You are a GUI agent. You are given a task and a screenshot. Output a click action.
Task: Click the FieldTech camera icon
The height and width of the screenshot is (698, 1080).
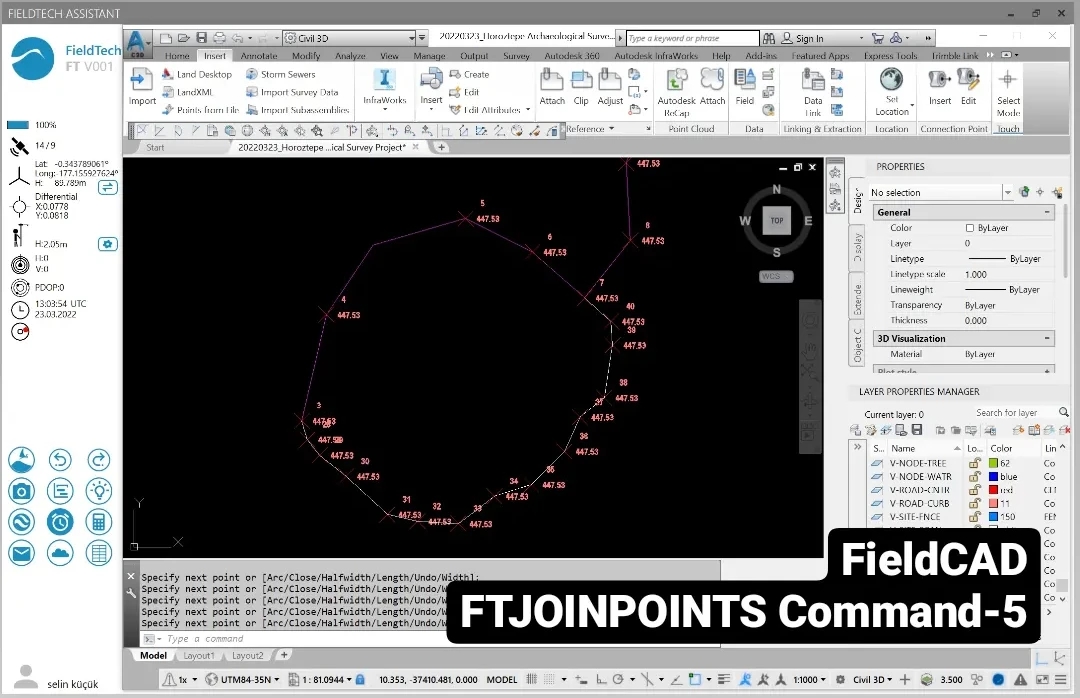[21, 491]
